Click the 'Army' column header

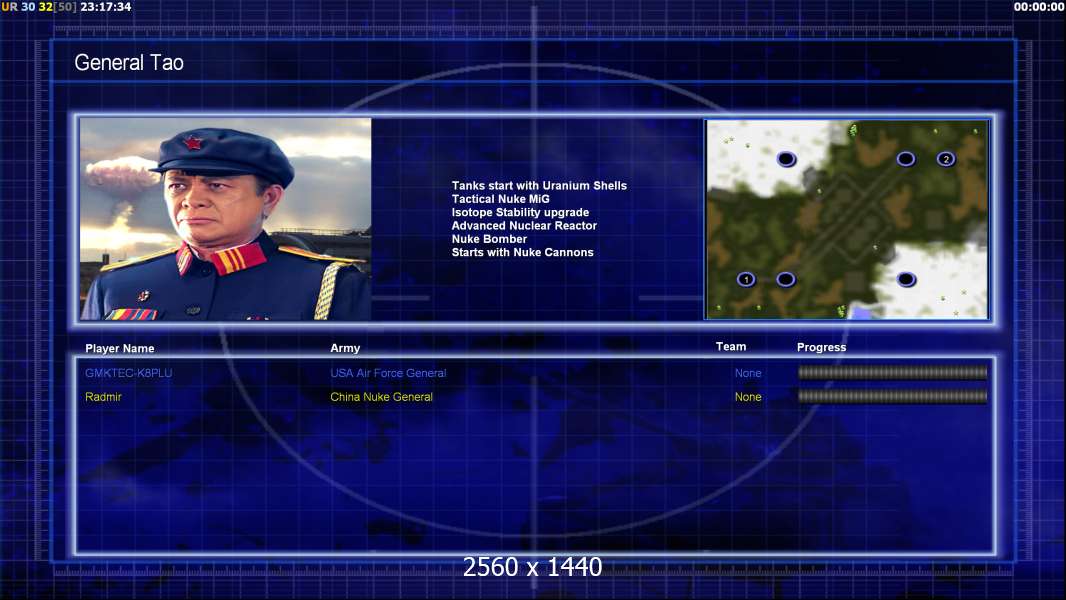coord(345,348)
